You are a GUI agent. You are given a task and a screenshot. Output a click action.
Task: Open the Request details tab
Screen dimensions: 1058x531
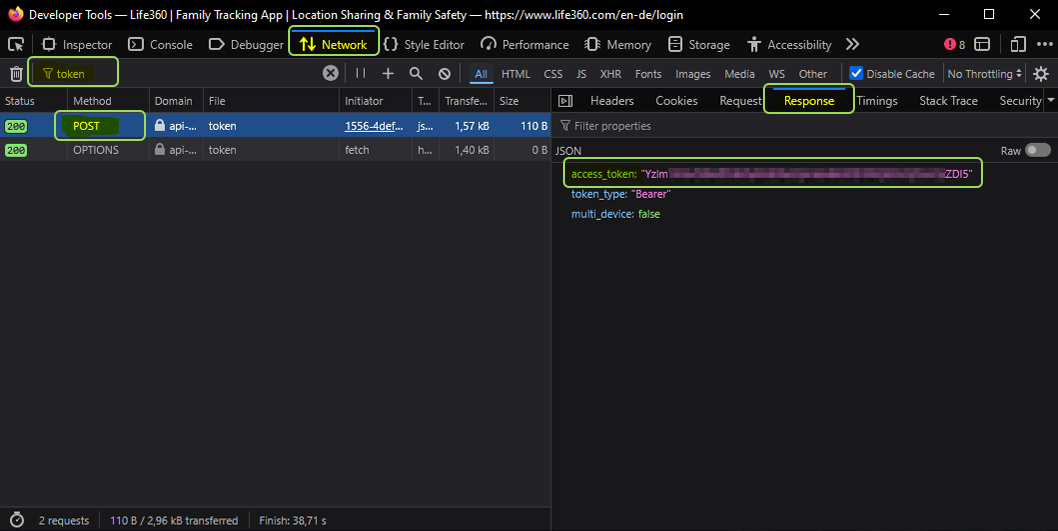click(740, 101)
